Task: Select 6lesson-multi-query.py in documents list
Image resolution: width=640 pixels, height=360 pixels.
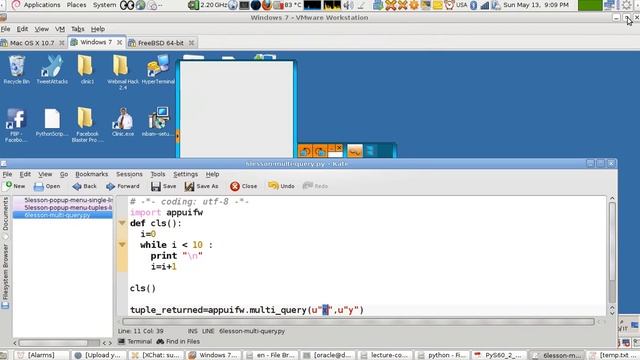Action: [x=63, y=215]
